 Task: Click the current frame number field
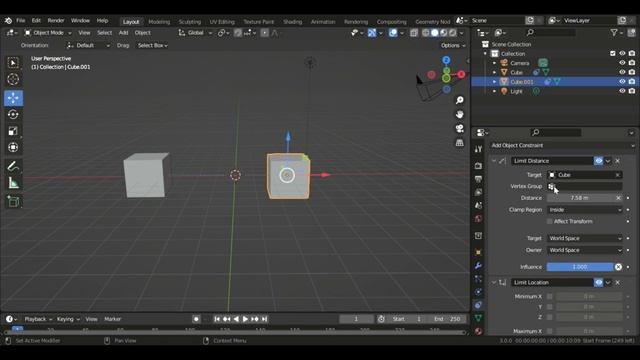coord(356,319)
